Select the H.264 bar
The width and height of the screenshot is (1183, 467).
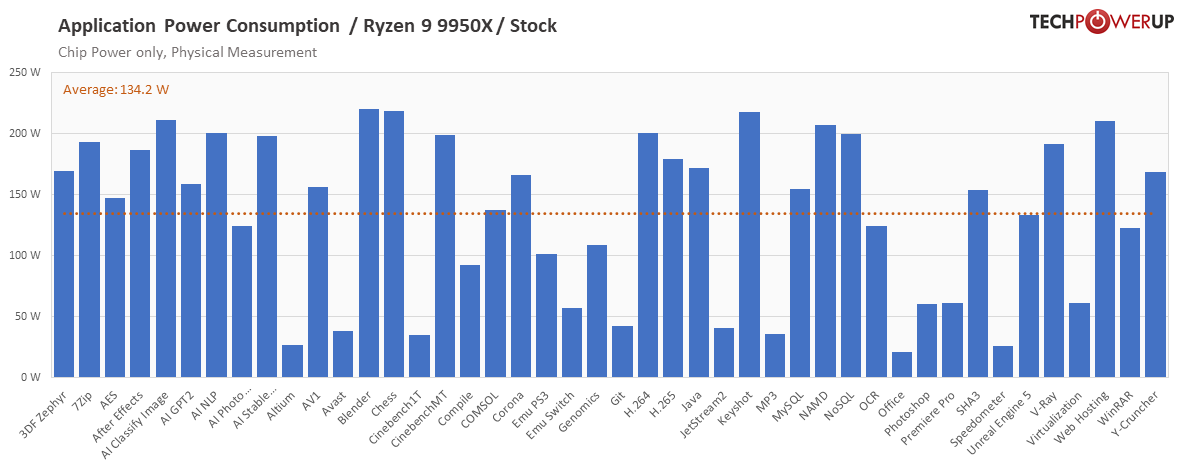647,255
